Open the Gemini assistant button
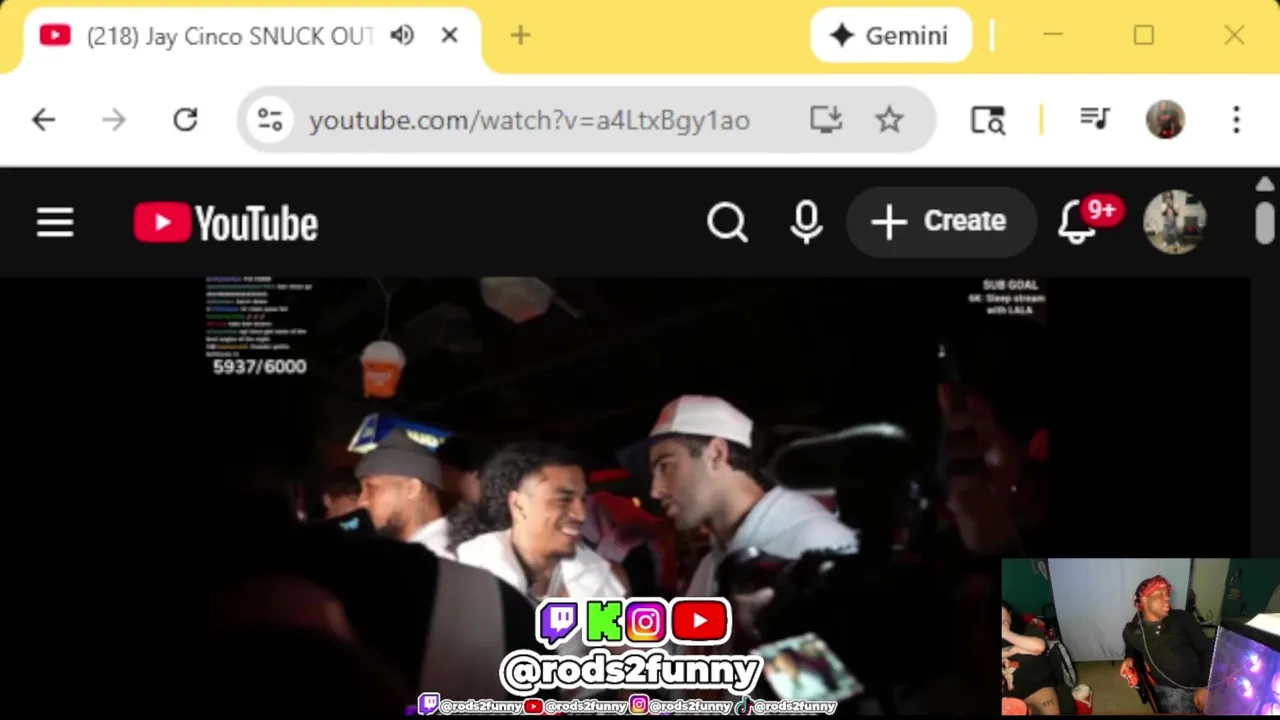Image resolution: width=1280 pixels, height=720 pixels. (890, 36)
